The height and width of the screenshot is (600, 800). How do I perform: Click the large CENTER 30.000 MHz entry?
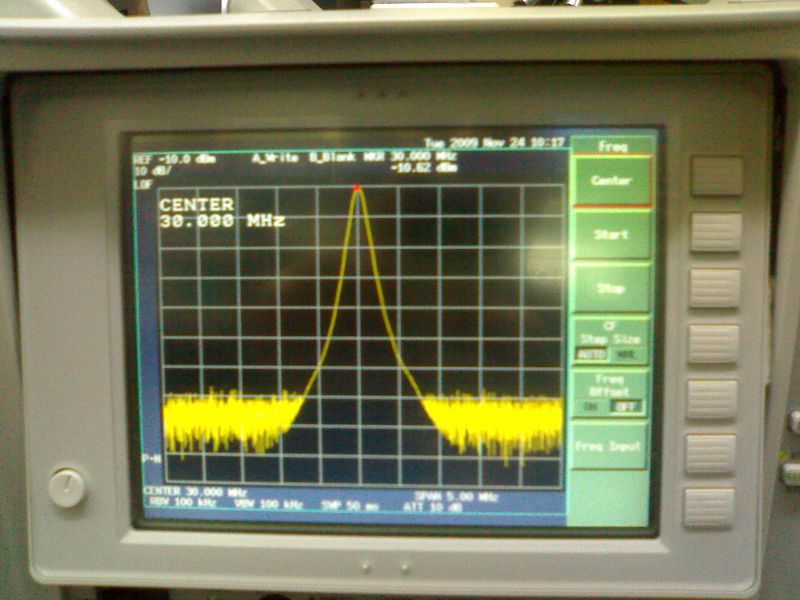(x=222, y=213)
